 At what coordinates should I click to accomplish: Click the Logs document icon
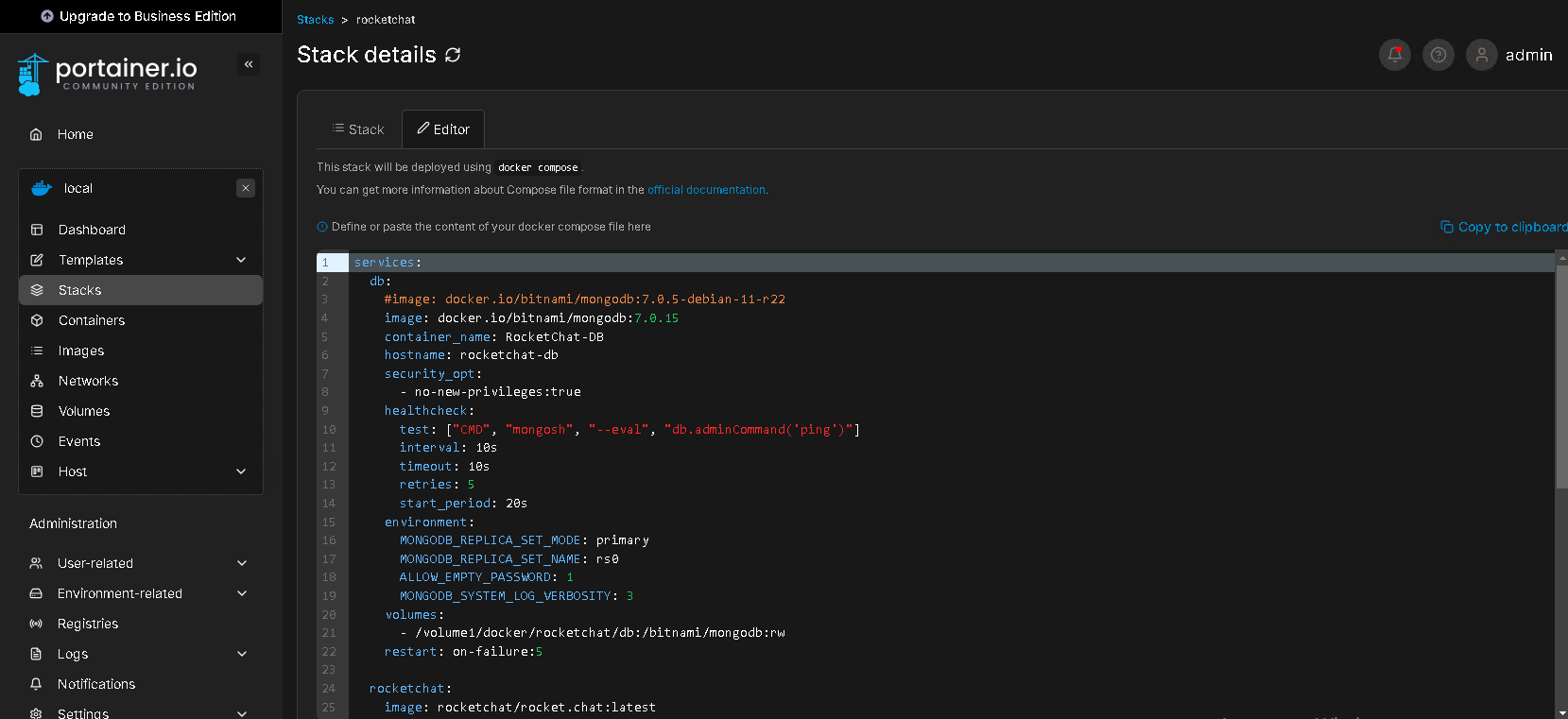(36, 654)
